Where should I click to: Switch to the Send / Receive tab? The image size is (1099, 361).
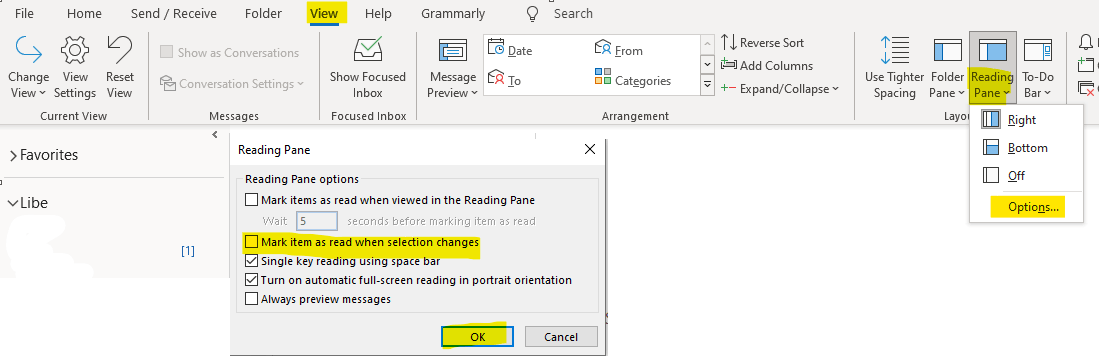174,13
